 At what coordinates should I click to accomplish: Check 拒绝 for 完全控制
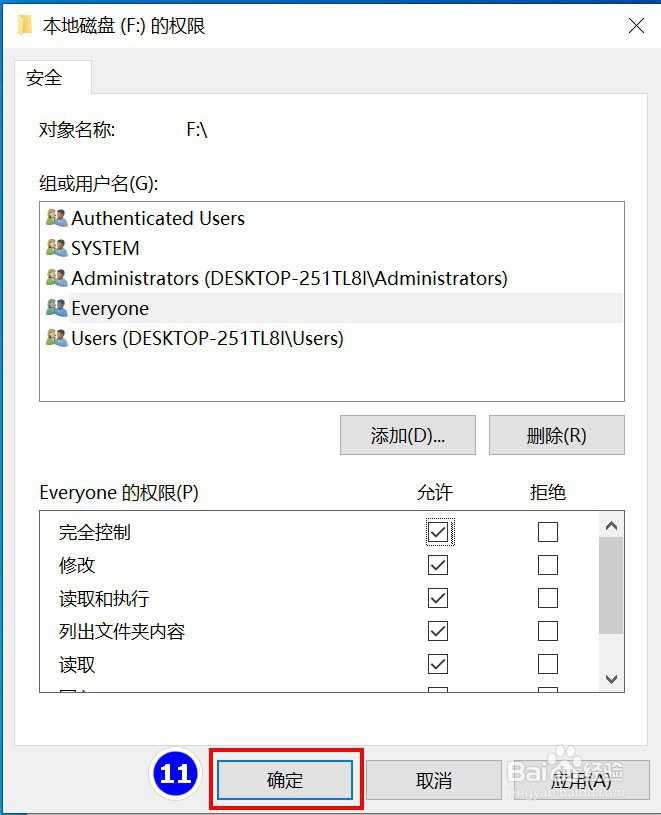[x=546, y=531]
